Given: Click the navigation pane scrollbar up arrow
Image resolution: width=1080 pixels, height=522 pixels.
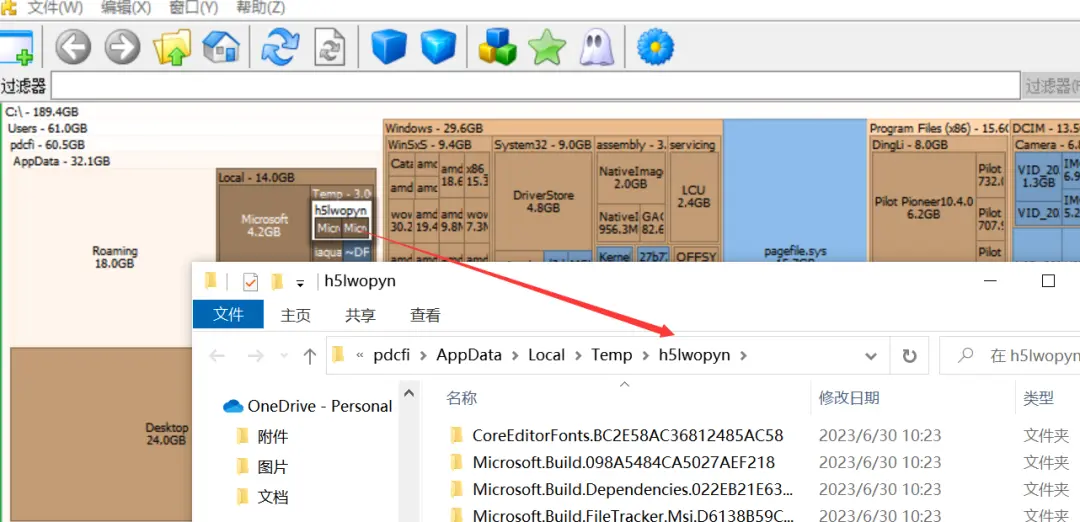Looking at the screenshot, I should tap(408, 395).
